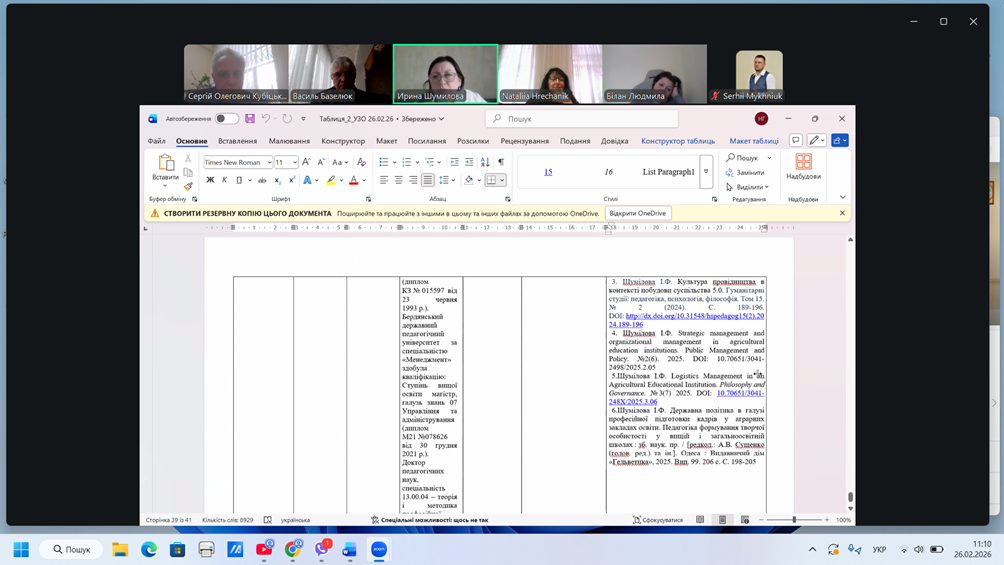
Task: Click the Format Painter brush icon
Action: [x=188, y=186]
